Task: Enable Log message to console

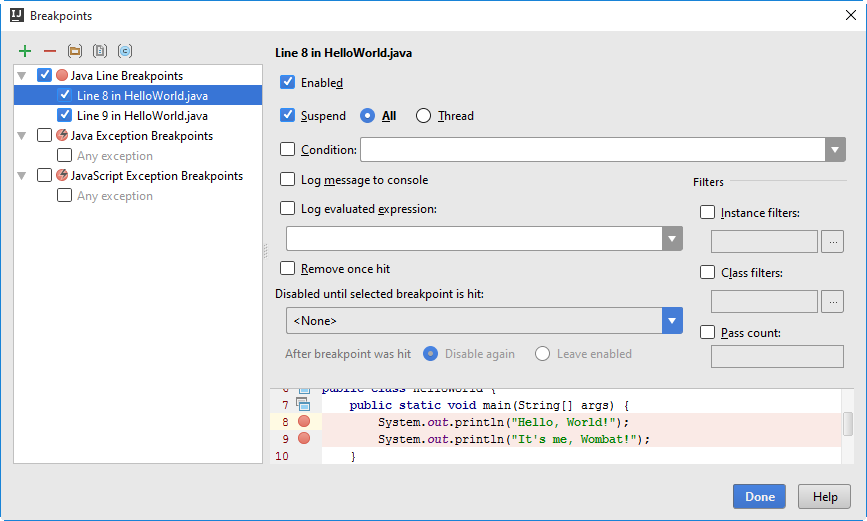Action: pyautogui.click(x=288, y=179)
